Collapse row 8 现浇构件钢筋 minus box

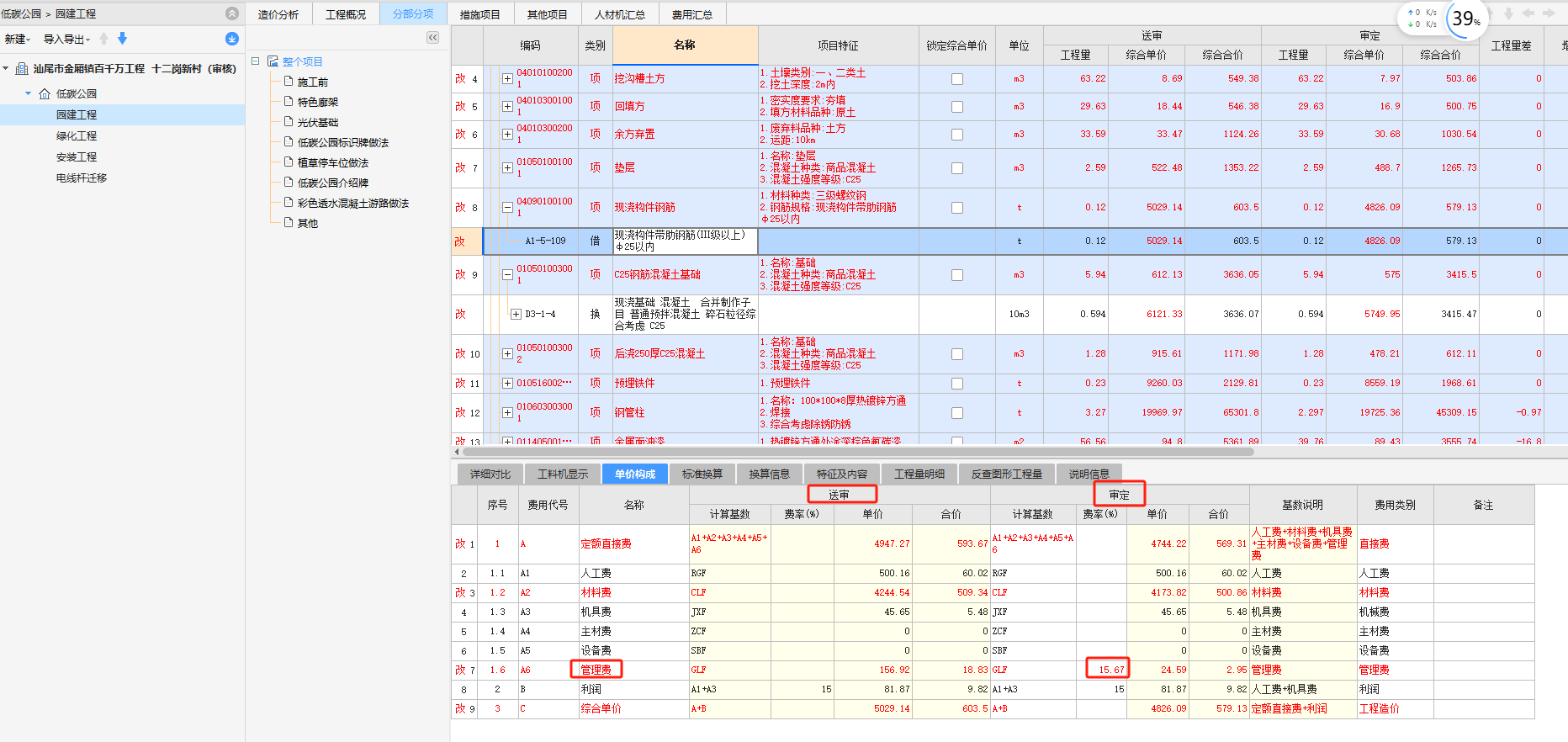[x=507, y=207]
